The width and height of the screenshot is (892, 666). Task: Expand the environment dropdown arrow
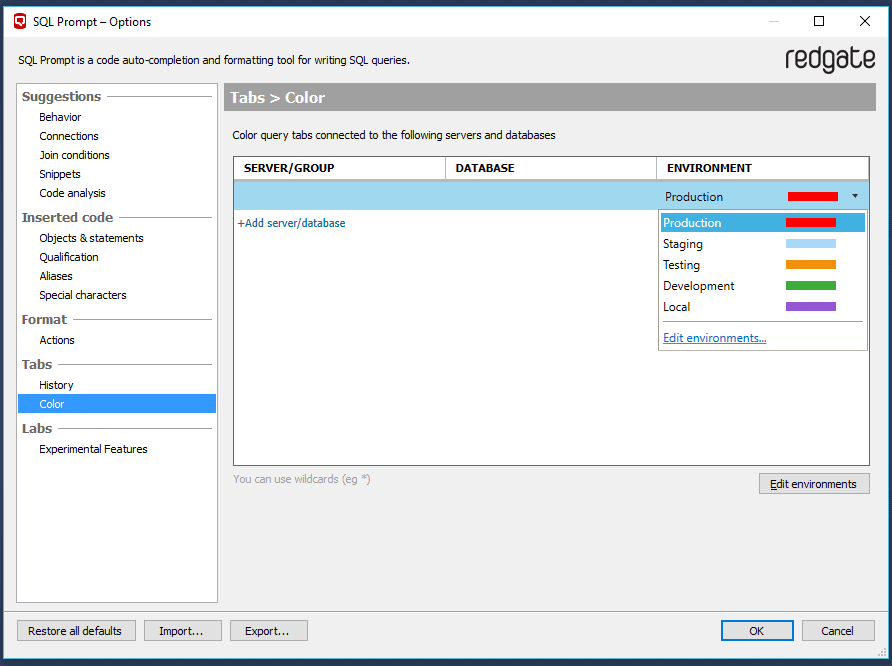click(854, 196)
